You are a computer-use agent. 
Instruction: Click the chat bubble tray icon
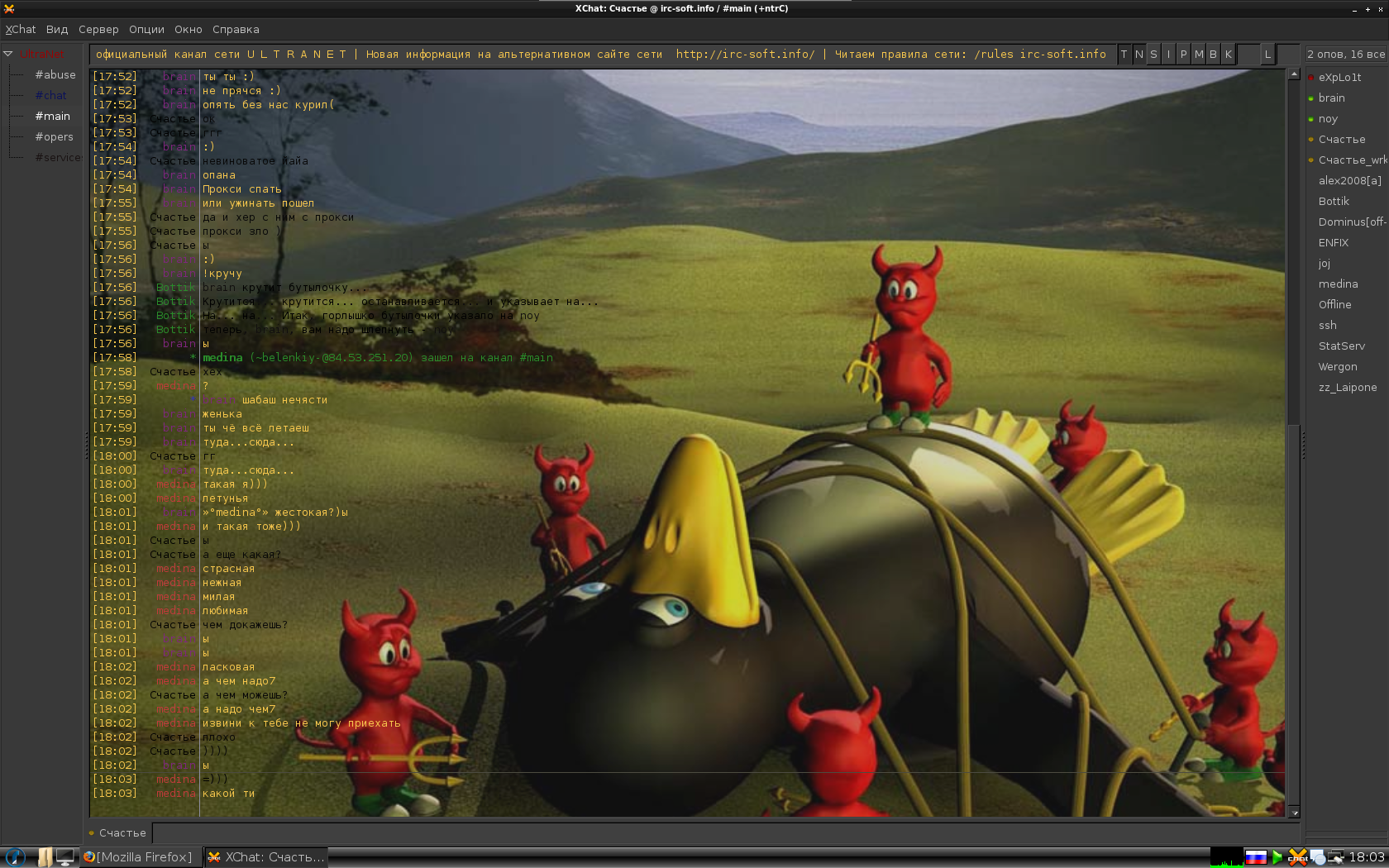[1318, 857]
